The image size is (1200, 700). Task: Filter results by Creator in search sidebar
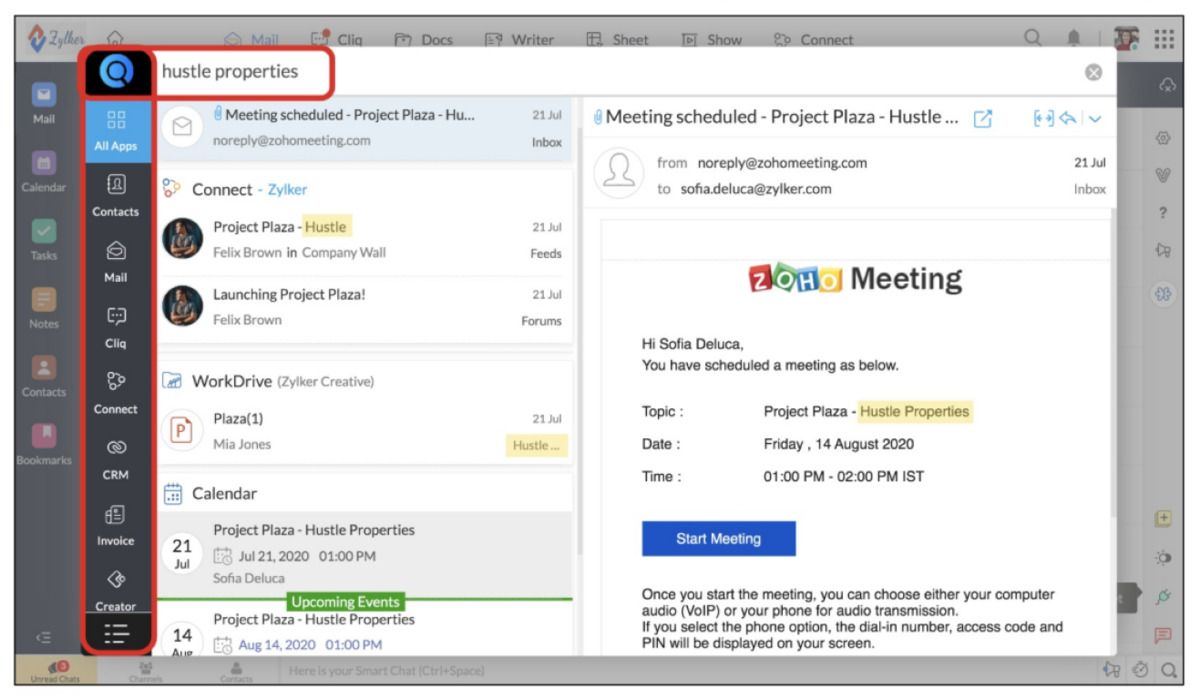click(x=116, y=591)
